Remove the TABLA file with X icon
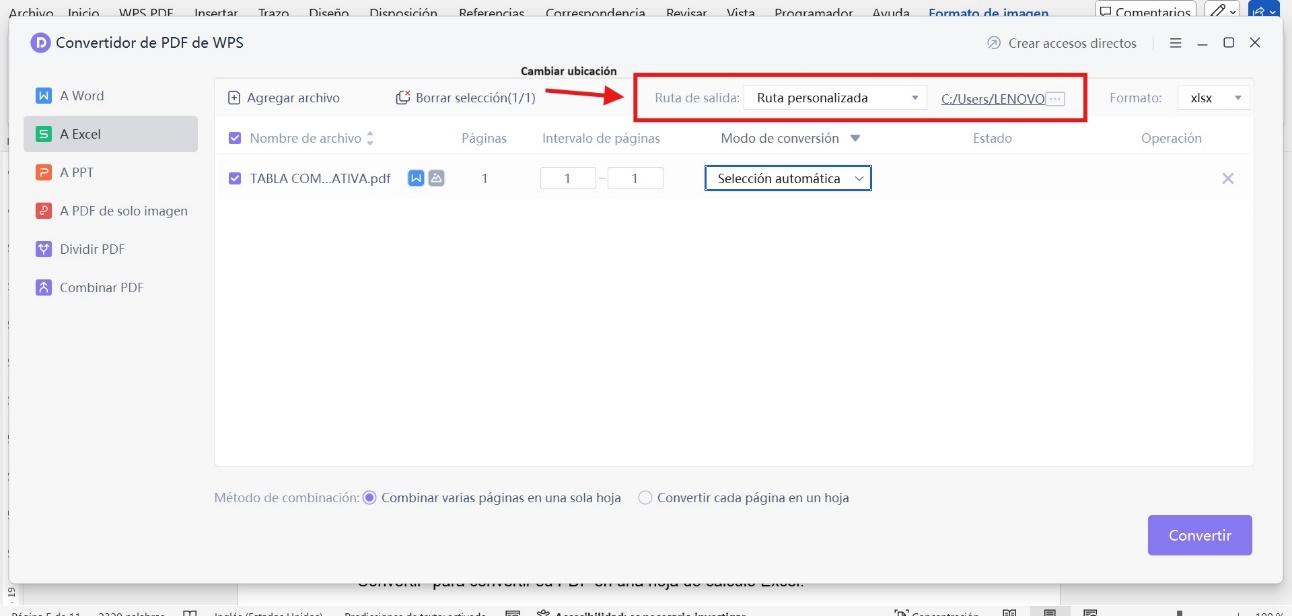The height and width of the screenshot is (616, 1292). [x=1228, y=178]
